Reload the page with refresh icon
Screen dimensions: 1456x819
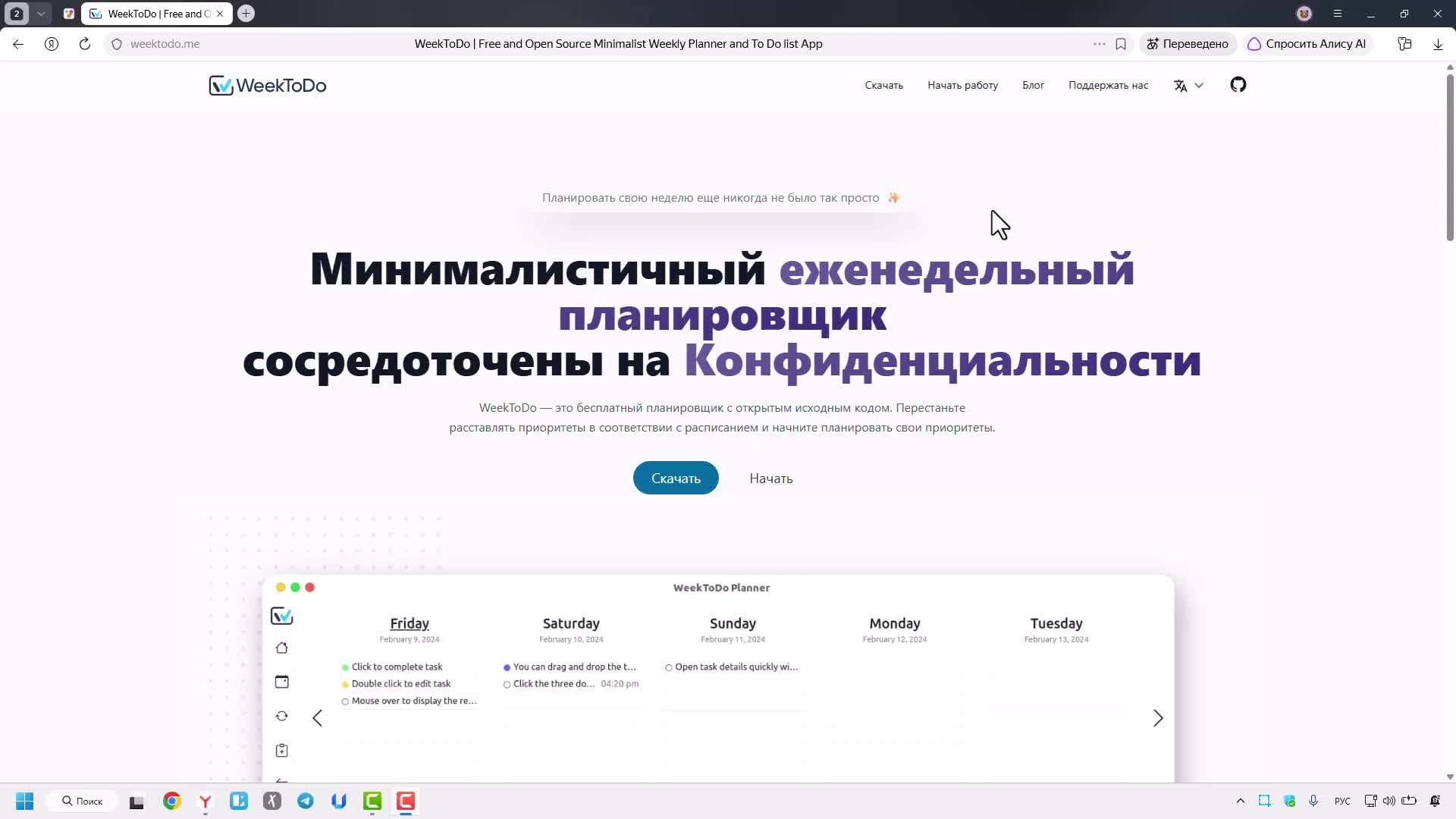pyautogui.click(x=85, y=44)
